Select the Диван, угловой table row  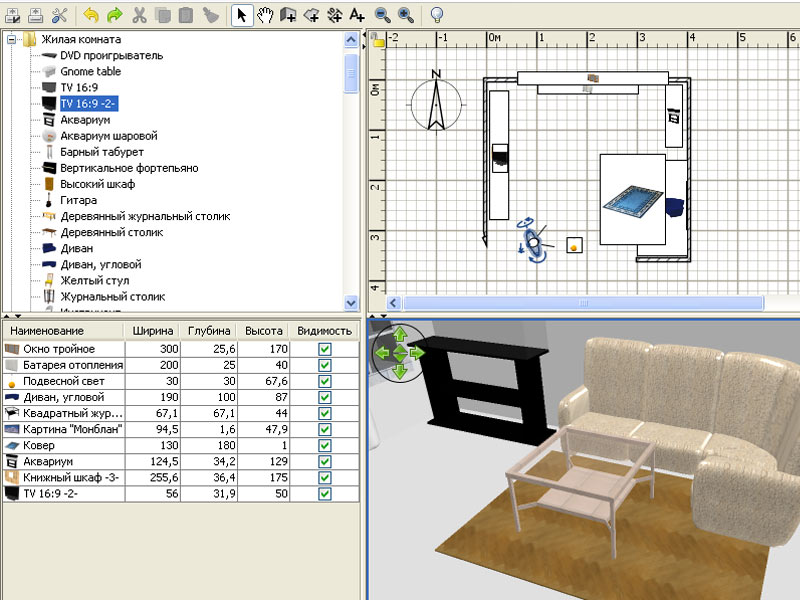tap(181, 397)
